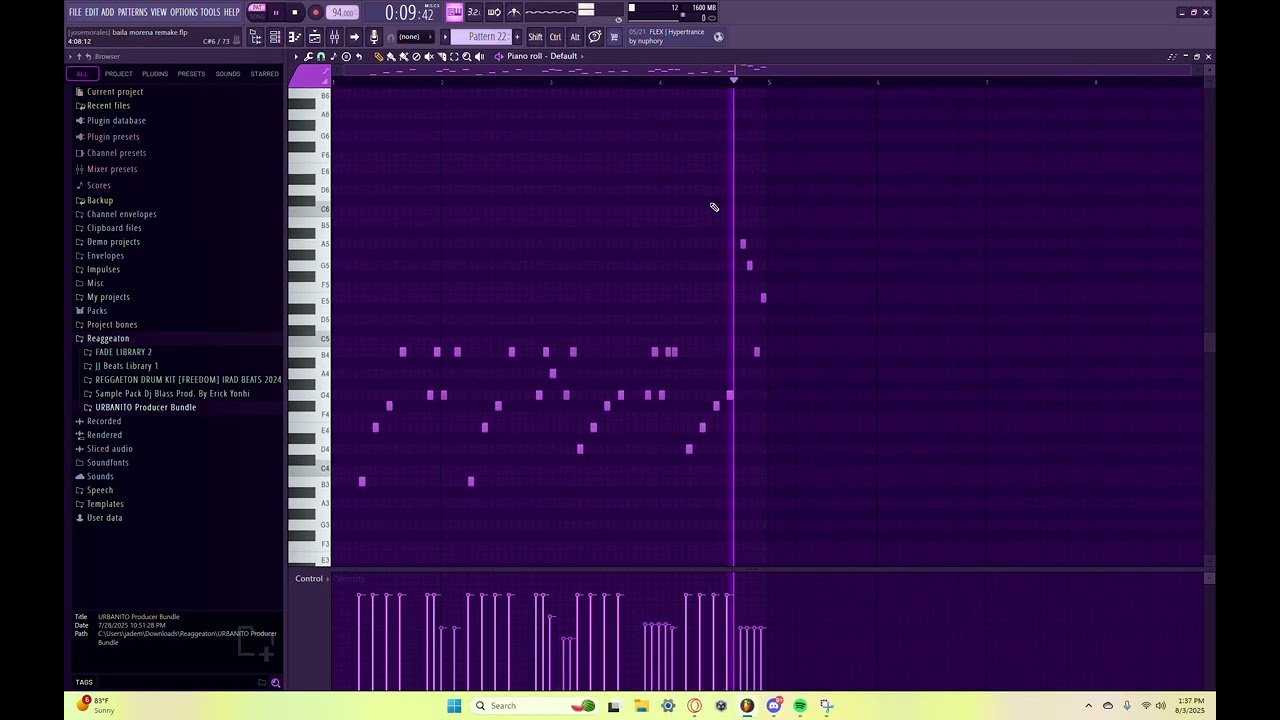
Task: Click the browser search magnifier icon
Action: tap(276, 683)
